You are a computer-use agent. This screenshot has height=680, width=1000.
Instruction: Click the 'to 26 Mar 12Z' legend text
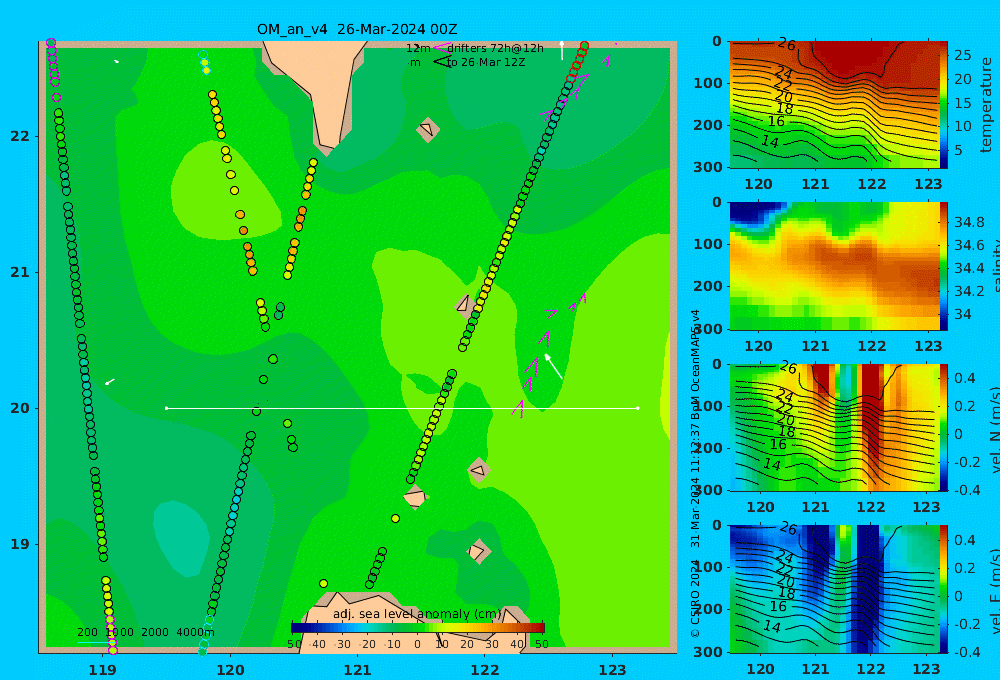pyautogui.click(x=486, y=63)
